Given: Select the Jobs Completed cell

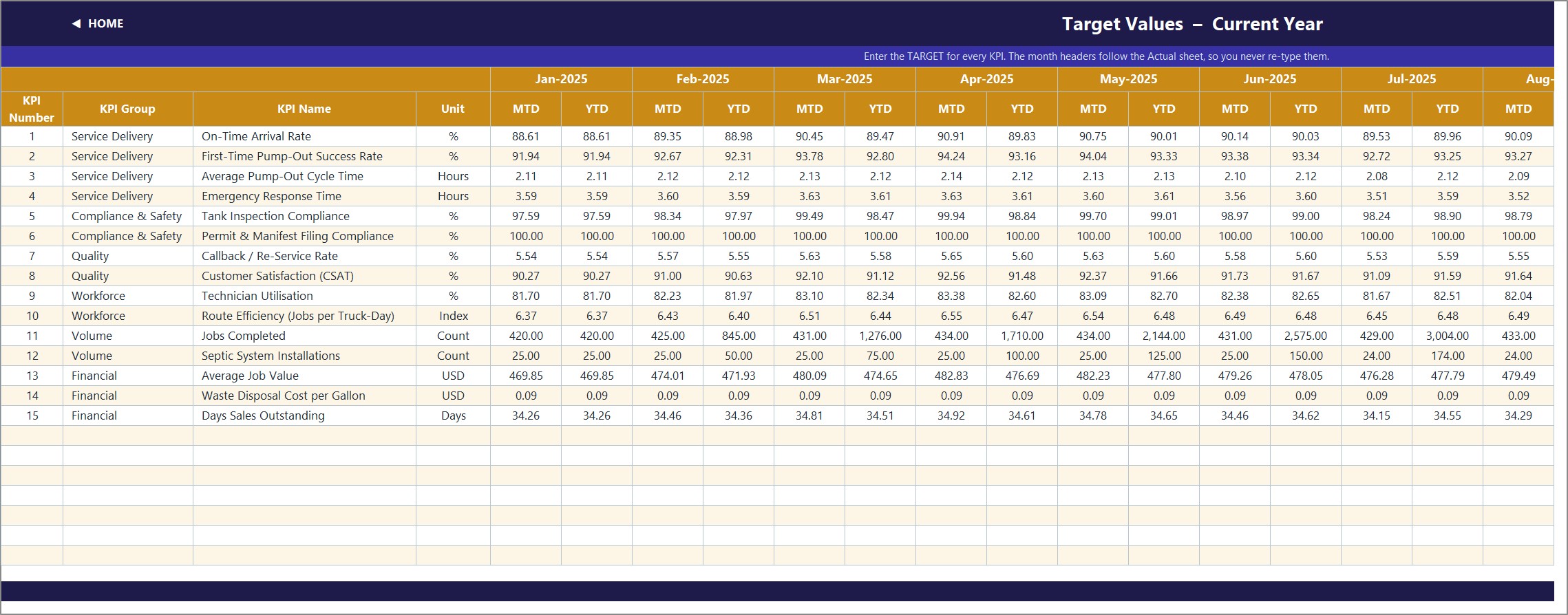Looking at the screenshot, I should coord(304,336).
